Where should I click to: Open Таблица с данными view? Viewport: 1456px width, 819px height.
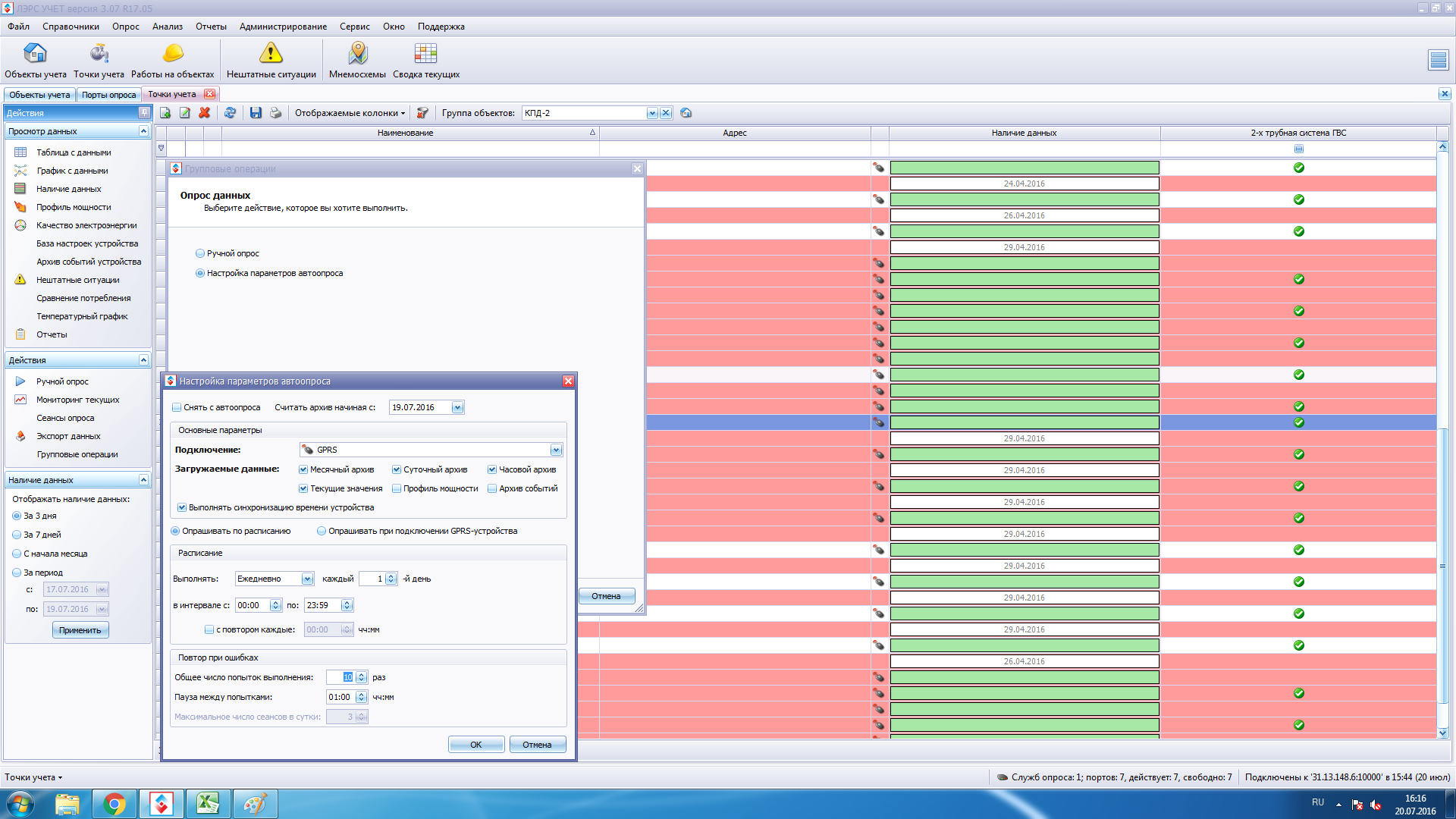tap(73, 152)
